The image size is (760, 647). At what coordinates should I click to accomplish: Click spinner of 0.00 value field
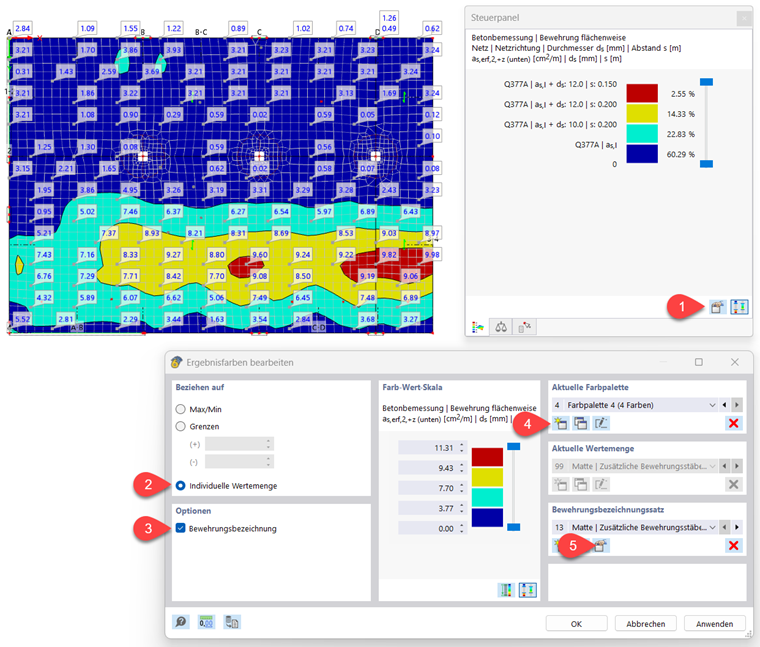coord(461,529)
